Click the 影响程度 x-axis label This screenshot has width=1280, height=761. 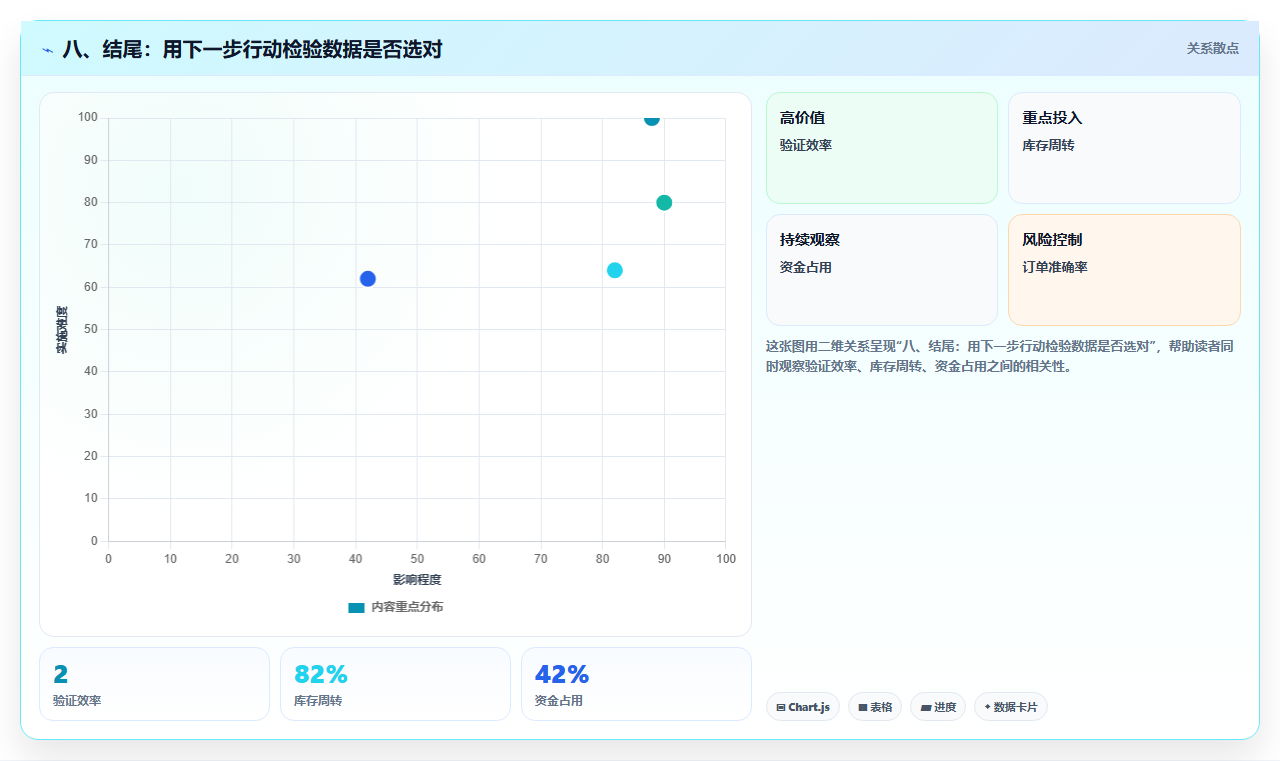pyautogui.click(x=417, y=580)
